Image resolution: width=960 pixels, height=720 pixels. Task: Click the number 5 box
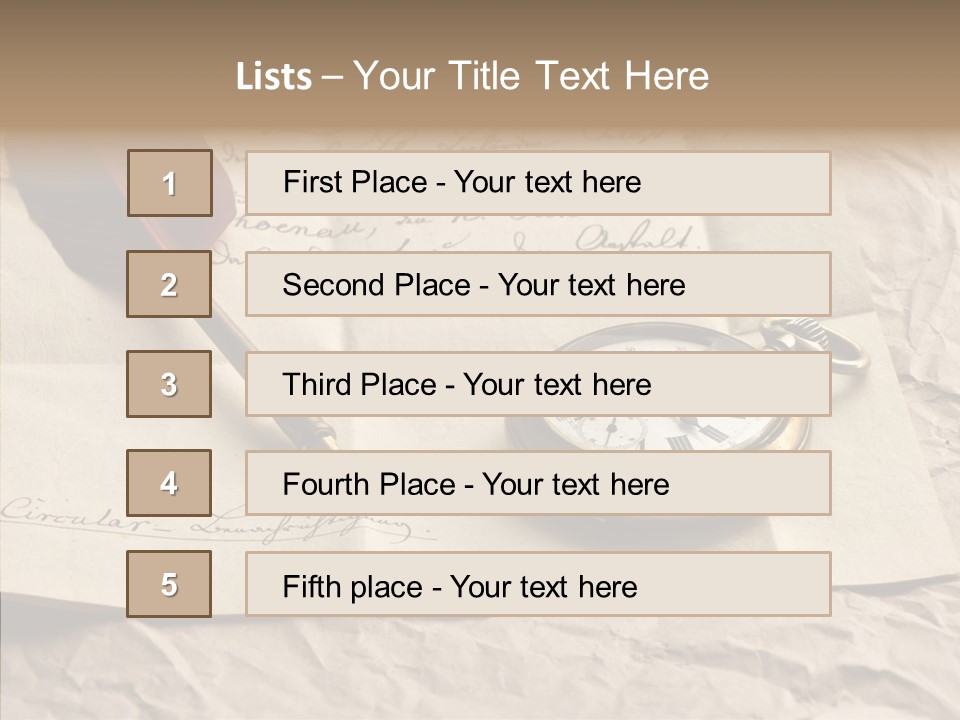(169, 583)
